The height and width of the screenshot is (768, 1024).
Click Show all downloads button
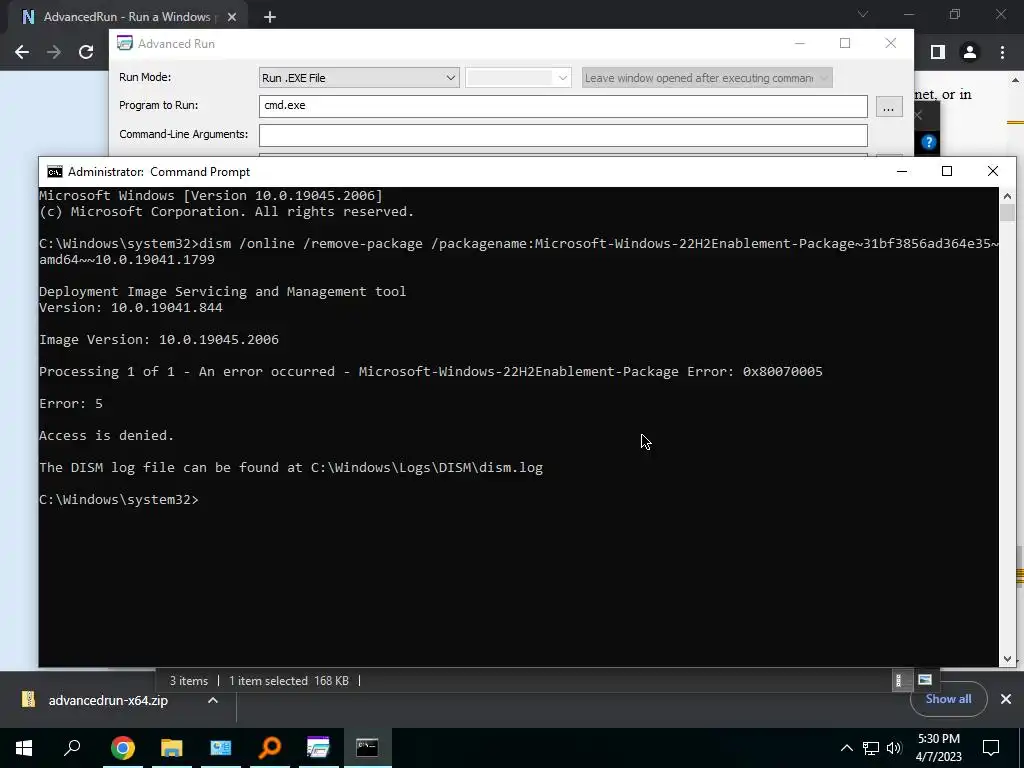tap(948, 699)
